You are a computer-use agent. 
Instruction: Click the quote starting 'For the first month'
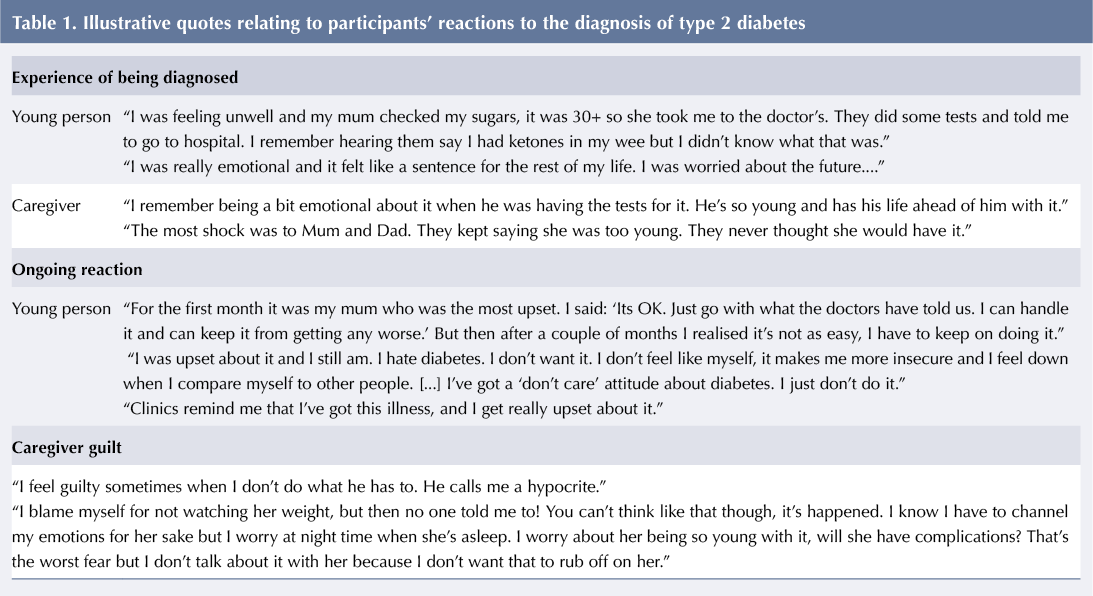pos(595,321)
